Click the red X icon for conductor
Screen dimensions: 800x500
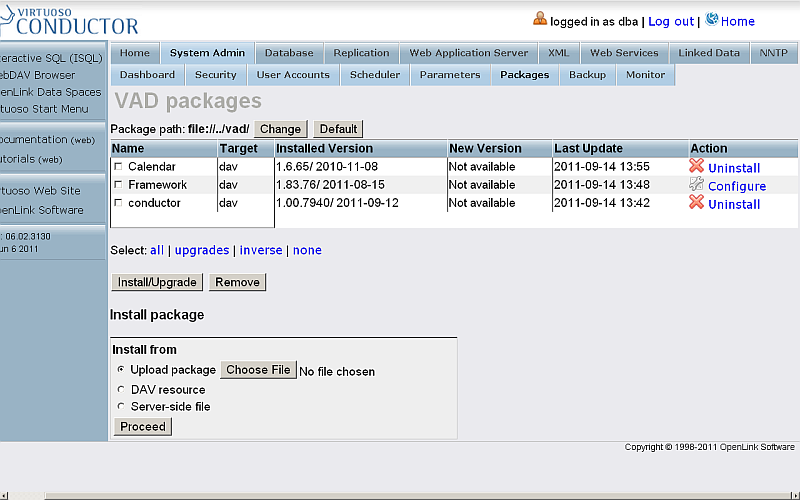696,203
